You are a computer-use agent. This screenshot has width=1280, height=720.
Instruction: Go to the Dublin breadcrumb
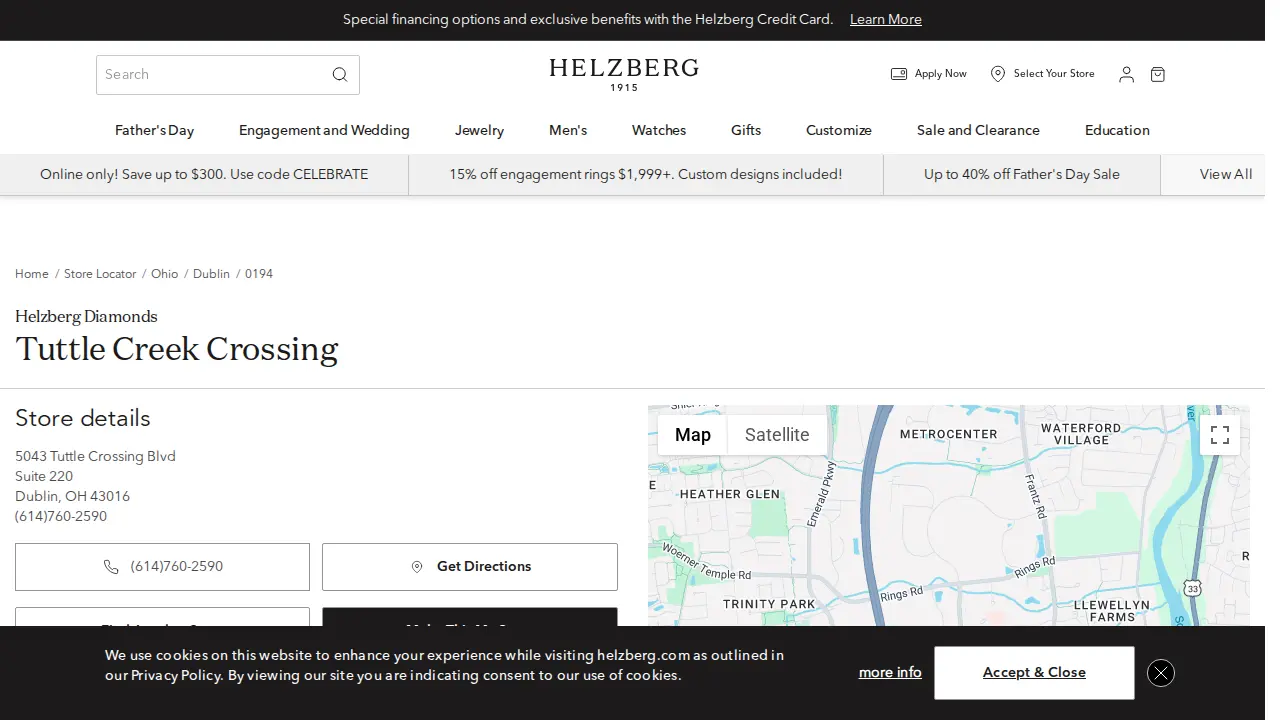[211, 274]
